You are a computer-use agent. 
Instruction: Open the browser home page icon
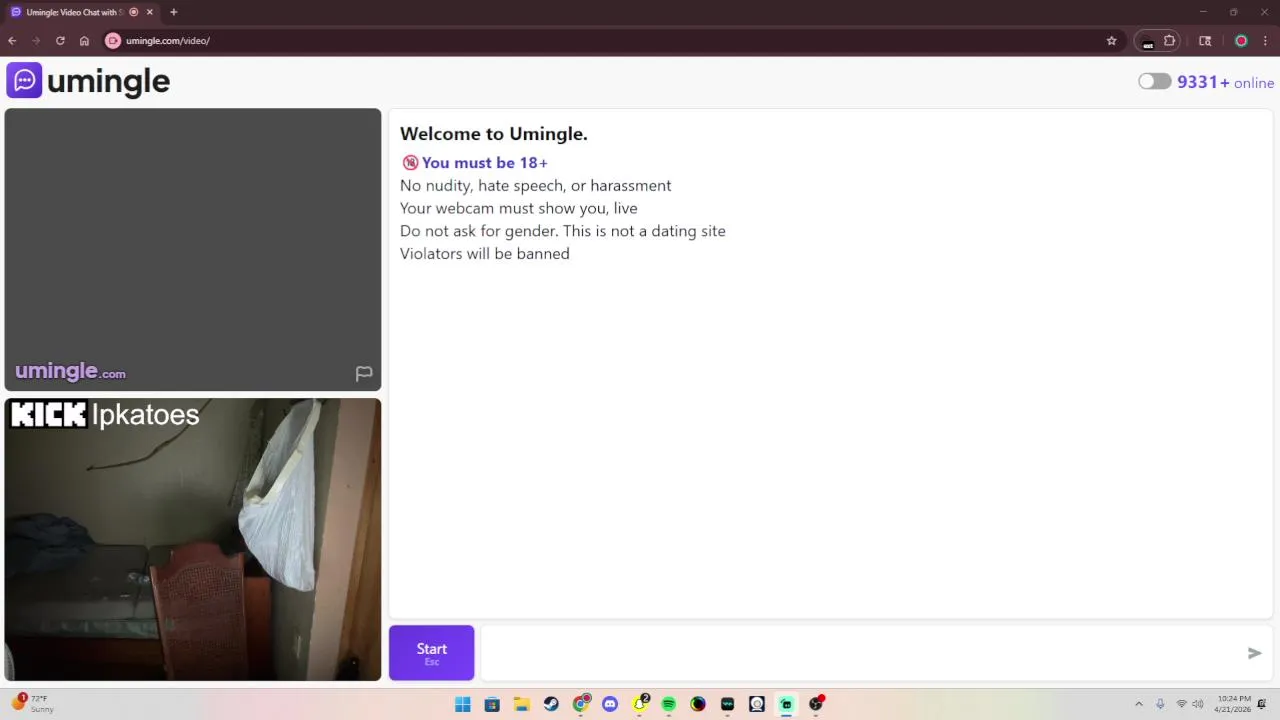(x=84, y=41)
